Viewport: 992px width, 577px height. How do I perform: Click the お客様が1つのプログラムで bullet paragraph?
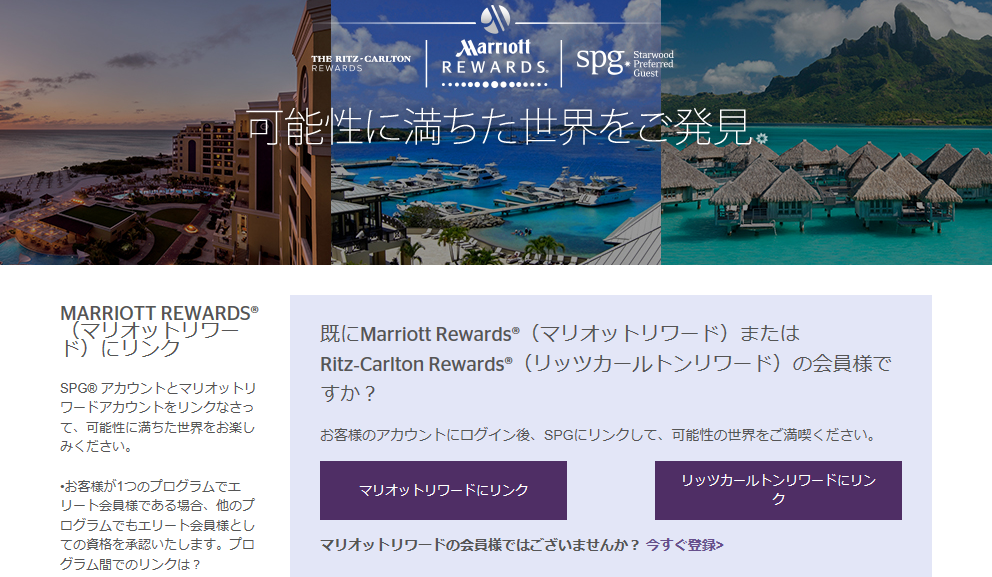pos(158,524)
